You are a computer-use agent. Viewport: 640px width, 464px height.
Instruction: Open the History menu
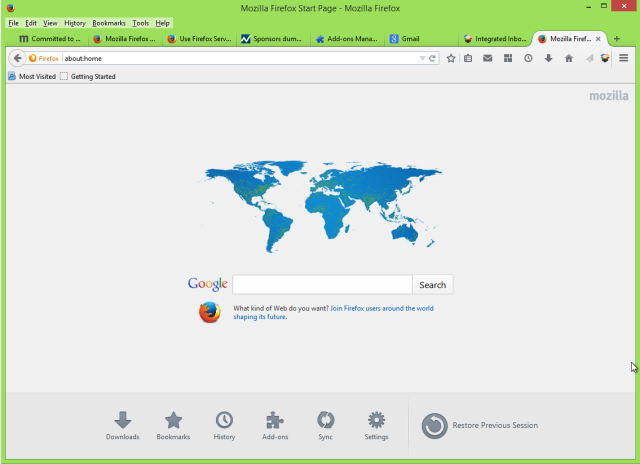click(x=75, y=23)
